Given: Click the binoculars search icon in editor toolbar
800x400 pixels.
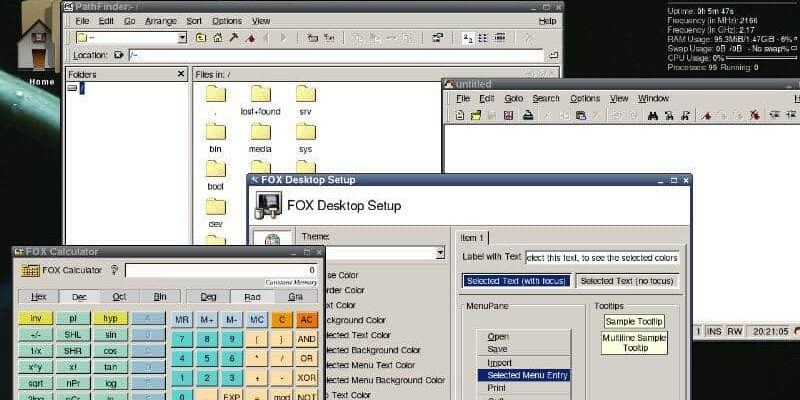Looking at the screenshot, I should [x=653, y=115].
